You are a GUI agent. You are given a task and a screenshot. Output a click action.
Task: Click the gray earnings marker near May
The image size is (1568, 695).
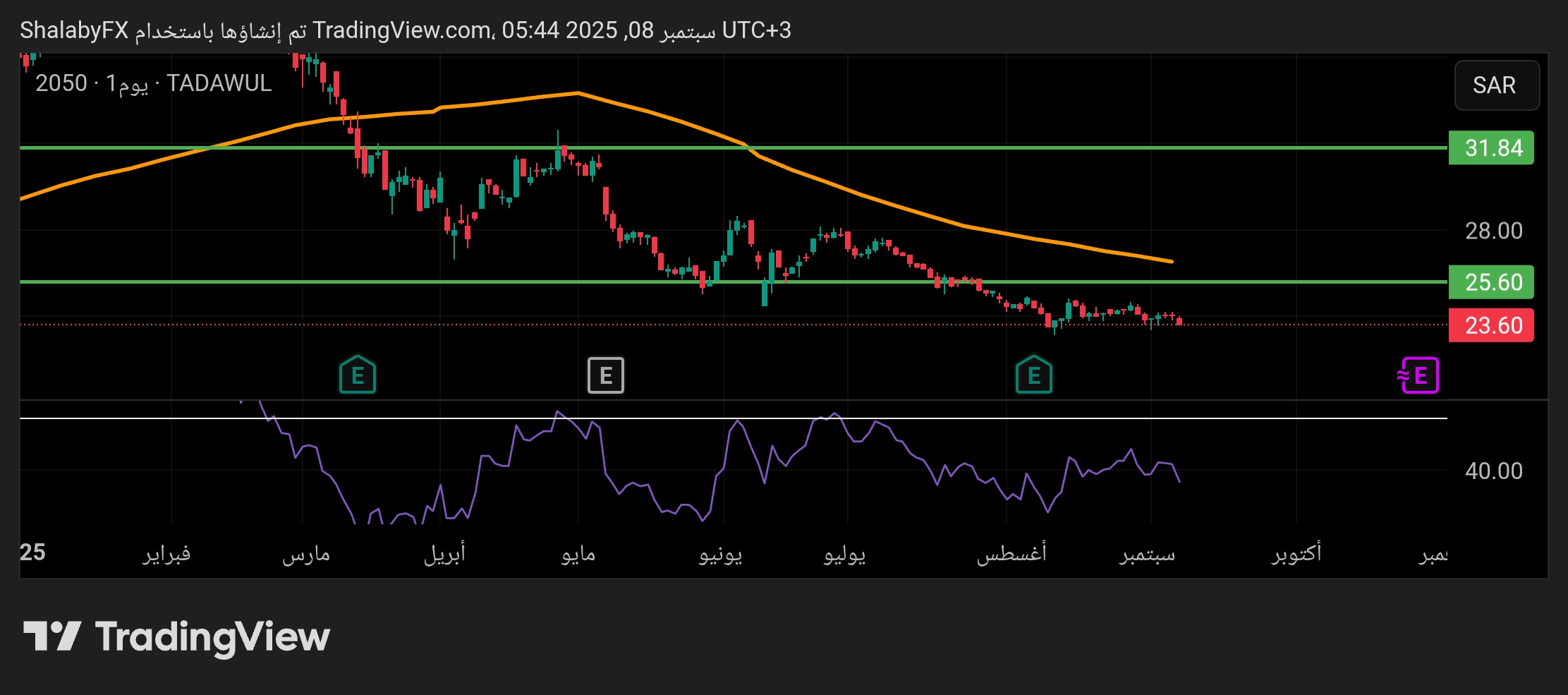(606, 375)
